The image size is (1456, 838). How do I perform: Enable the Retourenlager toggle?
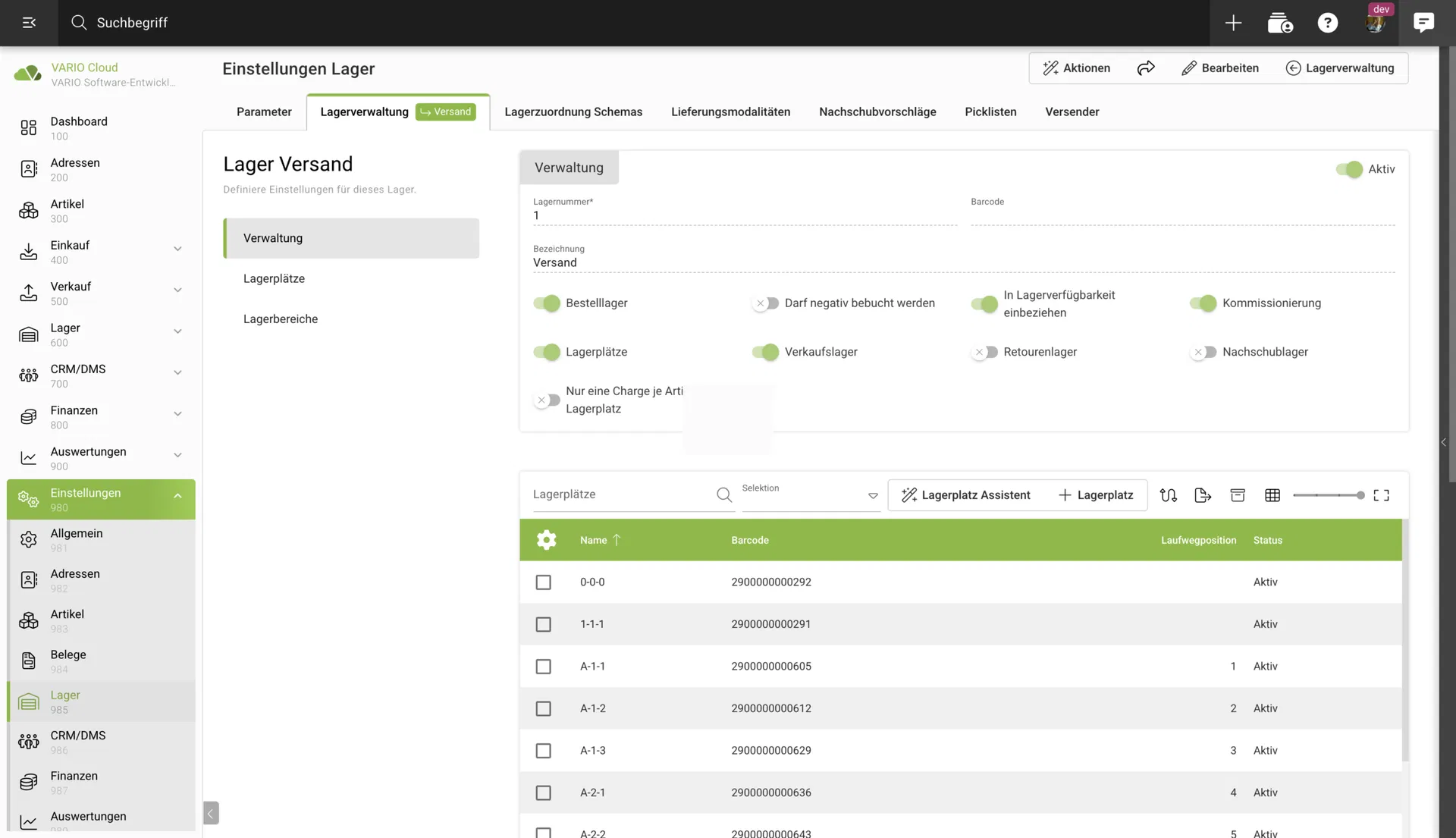pyautogui.click(x=984, y=352)
